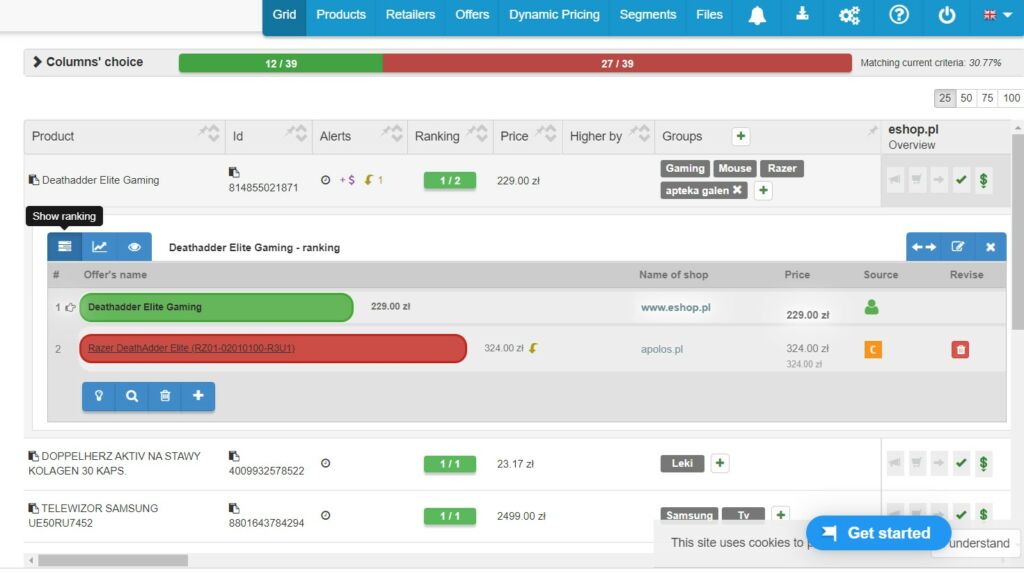Toggle green checkmark in DOPPELHERZ eshop.pl cell
The width and height of the screenshot is (1024, 574).
click(x=961, y=463)
